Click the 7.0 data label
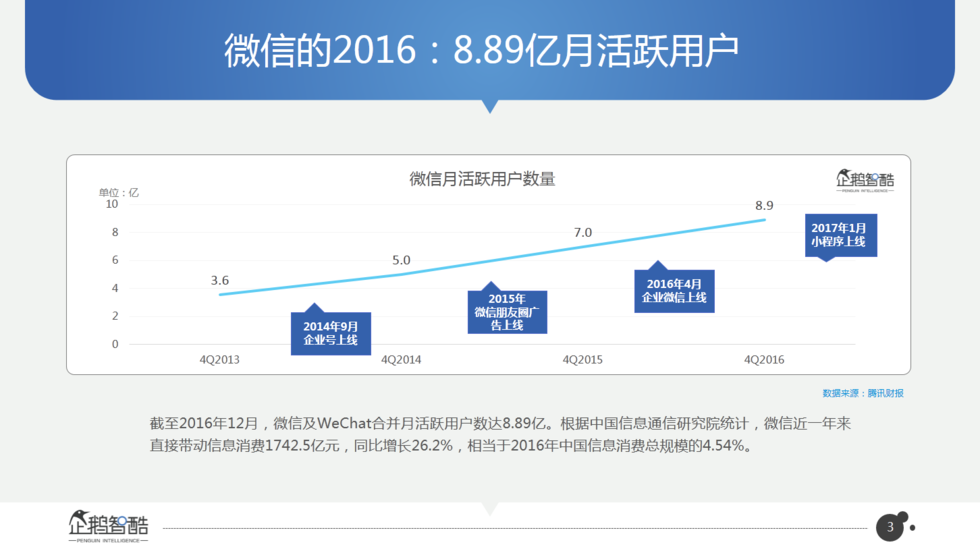This screenshot has width=980, height=551. tap(583, 232)
